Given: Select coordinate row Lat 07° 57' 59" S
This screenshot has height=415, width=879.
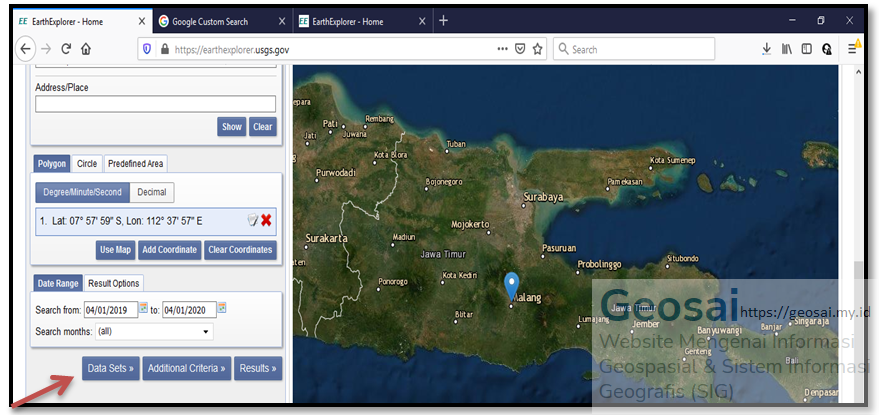Looking at the screenshot, I should (x=156, y=221).
